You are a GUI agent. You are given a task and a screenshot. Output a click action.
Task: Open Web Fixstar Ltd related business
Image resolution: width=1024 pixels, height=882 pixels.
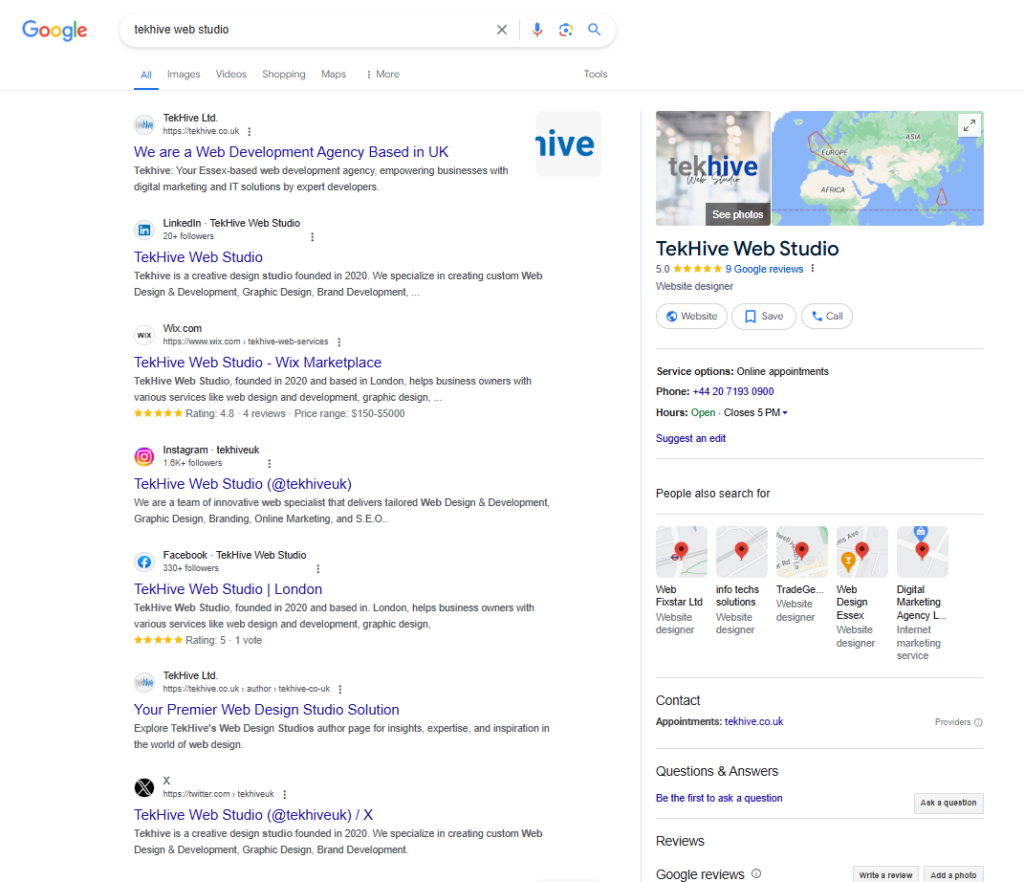(681, 580)
